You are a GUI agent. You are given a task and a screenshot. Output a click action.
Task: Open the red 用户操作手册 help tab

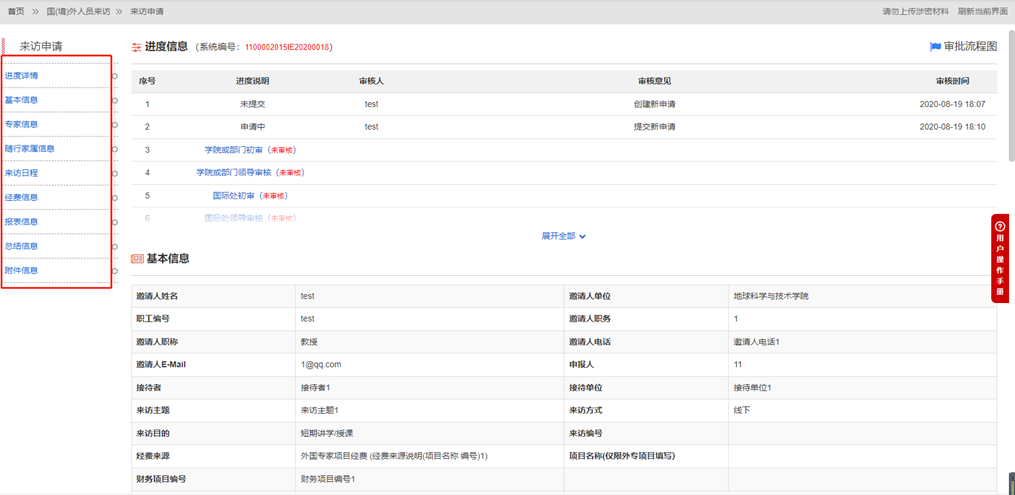click(x=999, y=257)
